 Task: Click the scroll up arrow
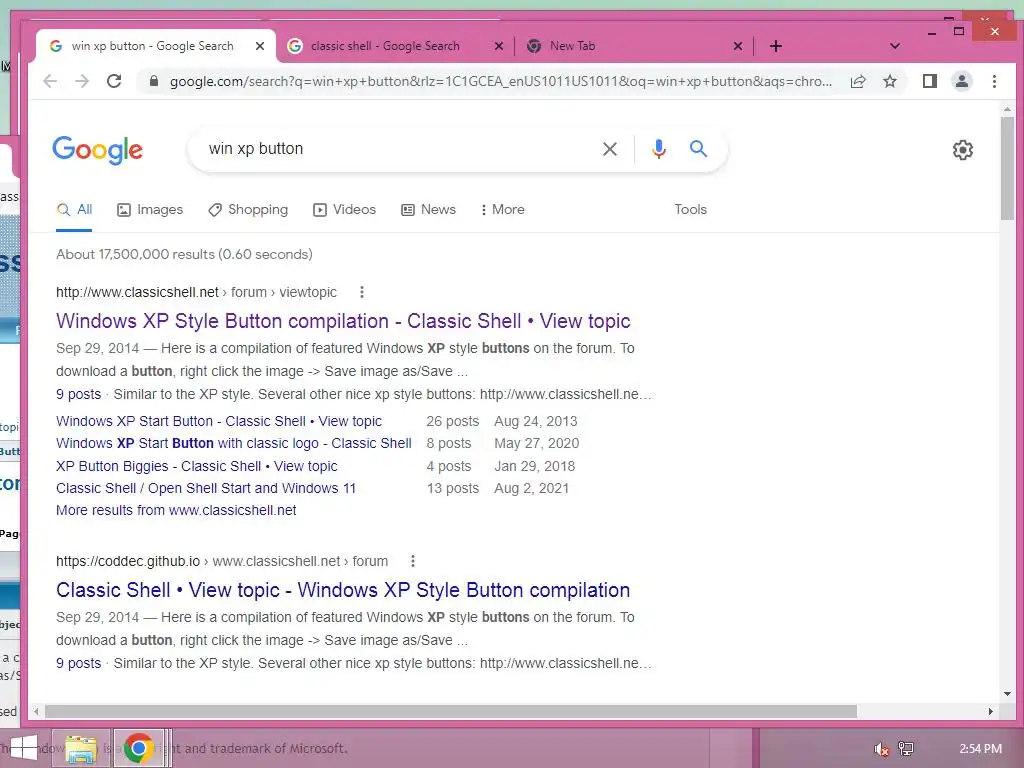tap(1008, 110)
